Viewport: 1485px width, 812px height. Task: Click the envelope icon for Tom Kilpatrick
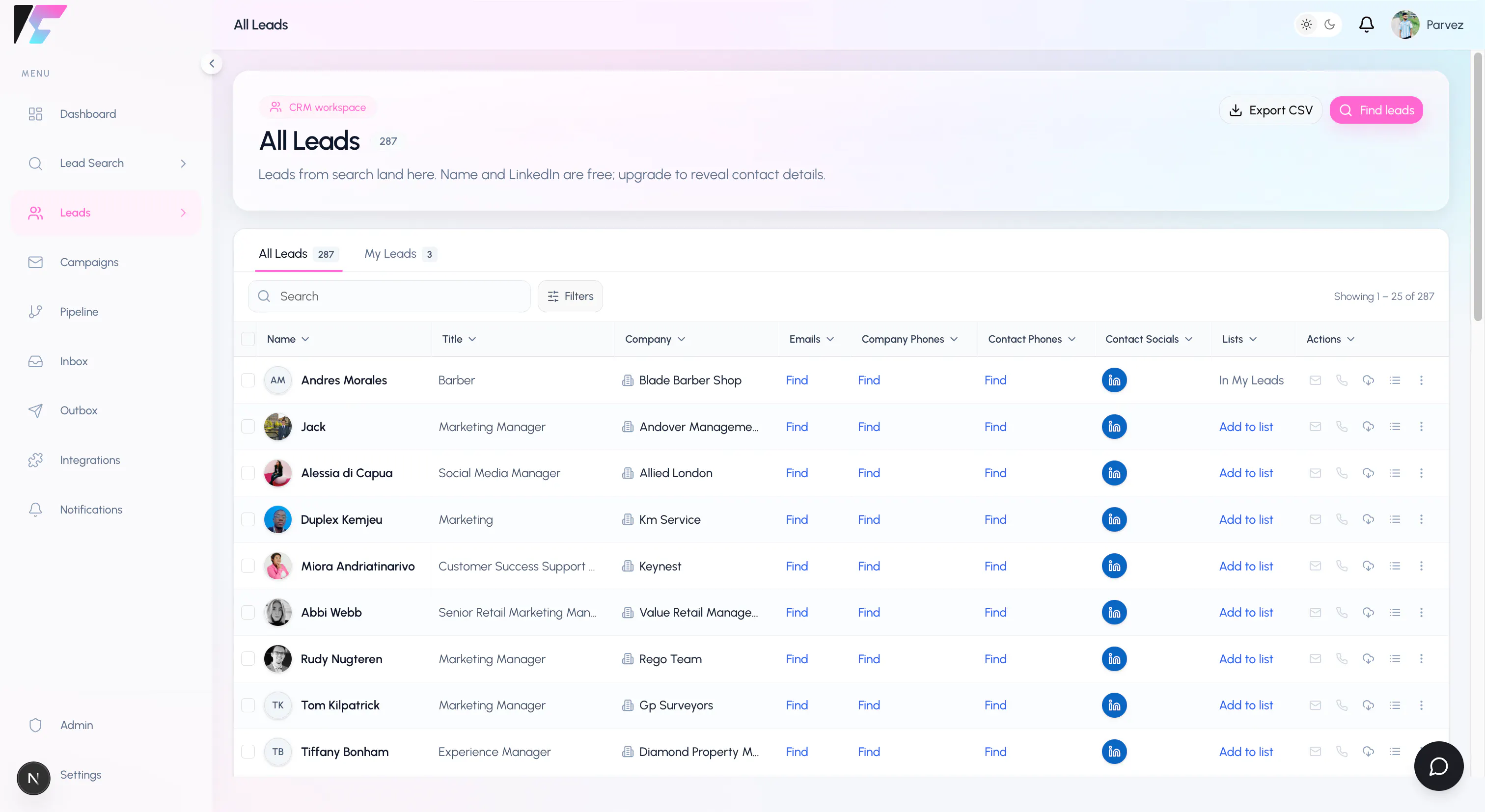pos(1315,705)
